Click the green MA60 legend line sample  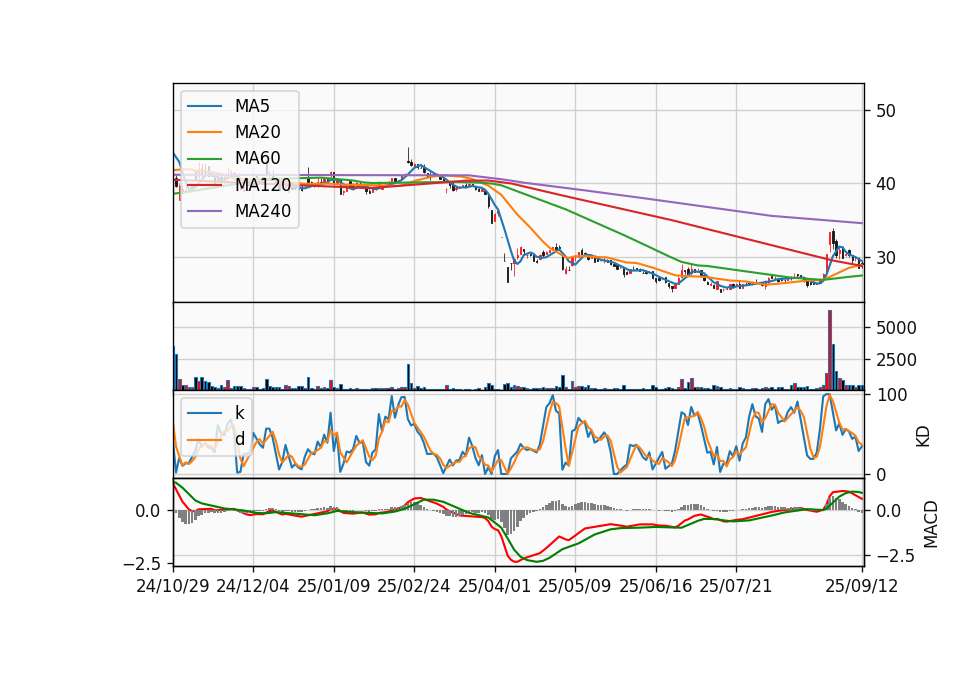pos(204,159)
